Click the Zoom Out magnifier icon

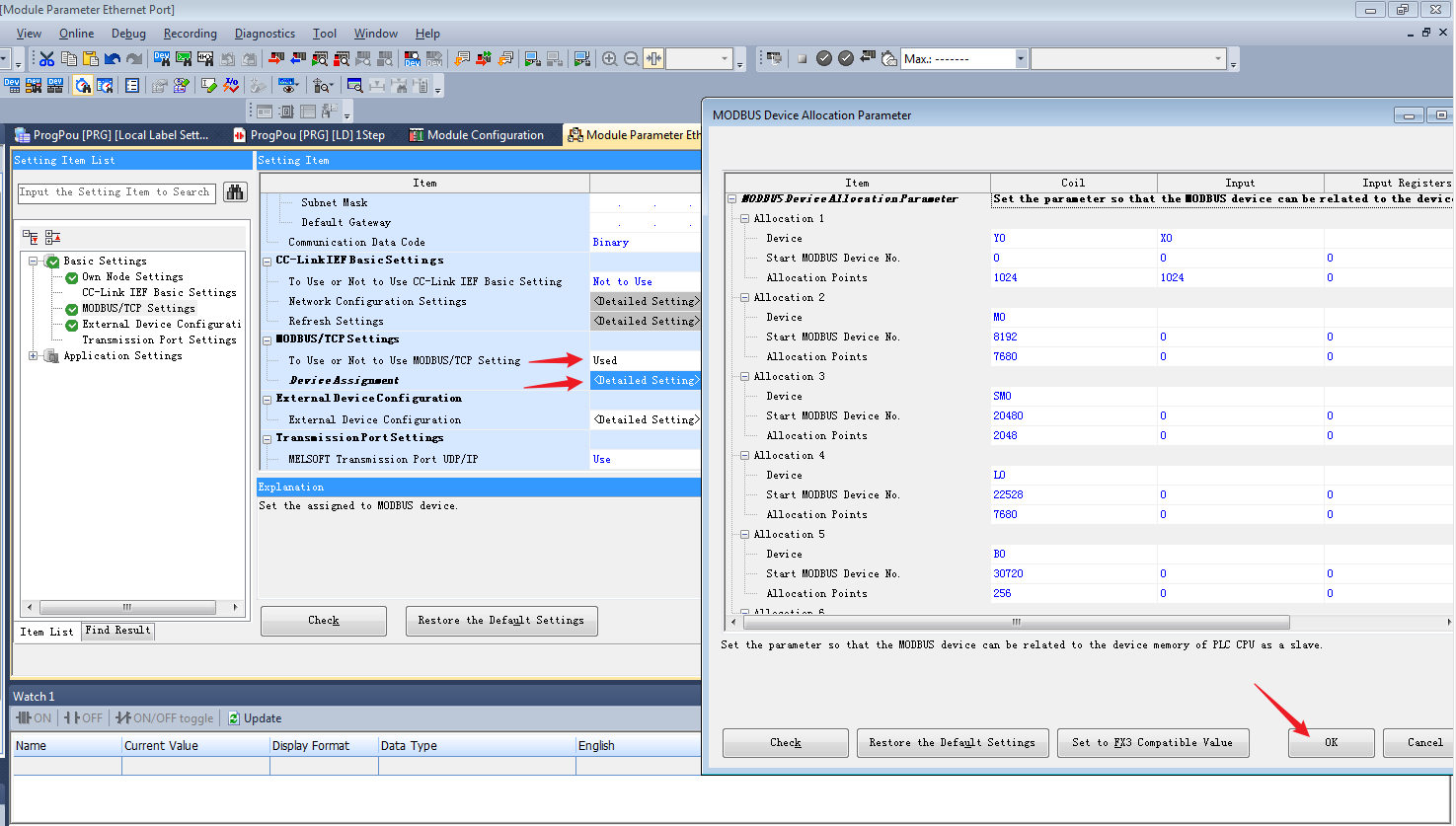point(632,59)
